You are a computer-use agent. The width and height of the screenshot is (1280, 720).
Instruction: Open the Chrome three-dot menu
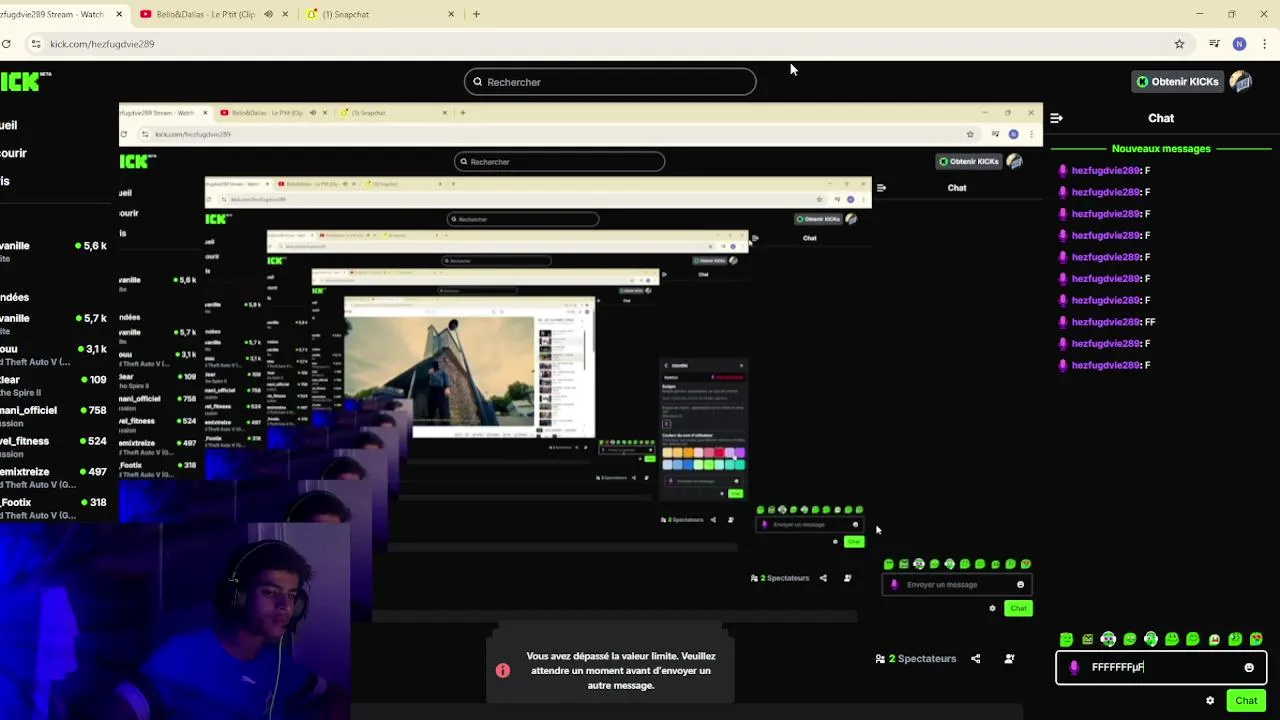pyautogui.click(x=1265, y=44)
